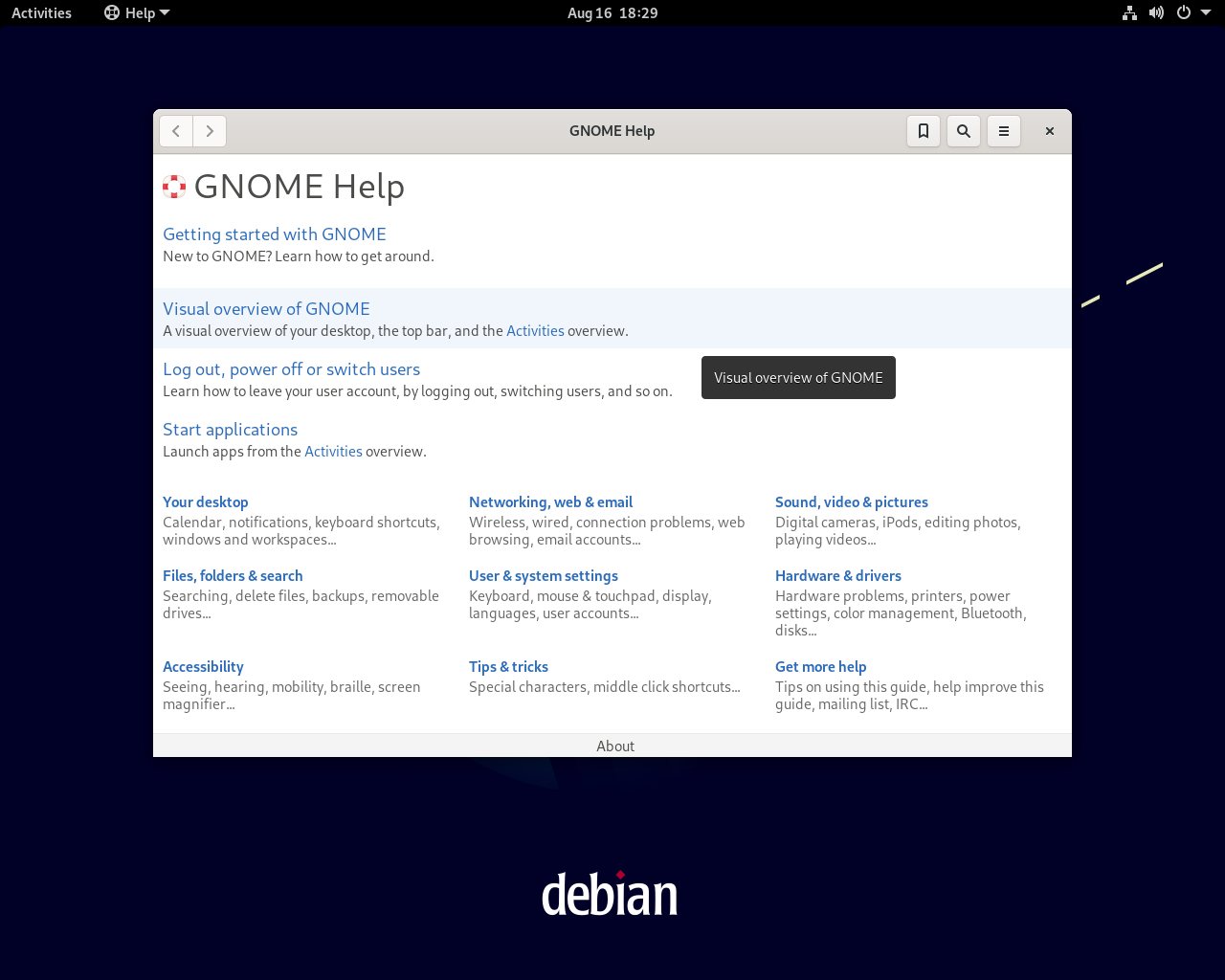
Task: Open the network status icon in top bar
Action: pos(1129,13)
